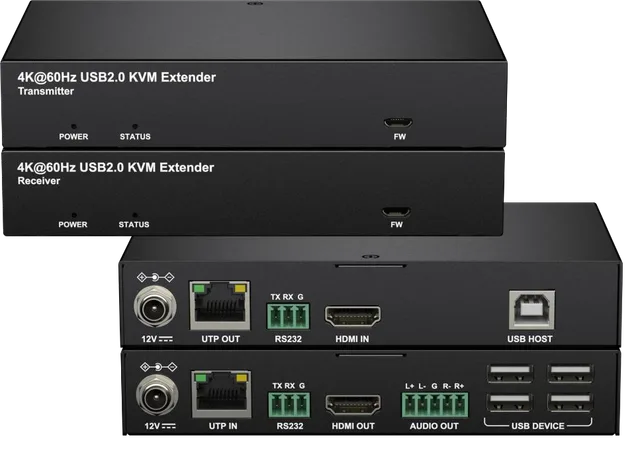Click the polarity symbol above the UTP IN unit's power jack

pos(158,367)
